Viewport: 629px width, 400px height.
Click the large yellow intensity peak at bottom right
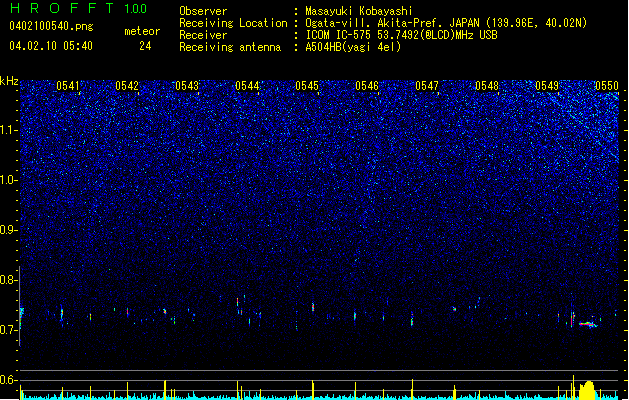[x=588, y=390]
